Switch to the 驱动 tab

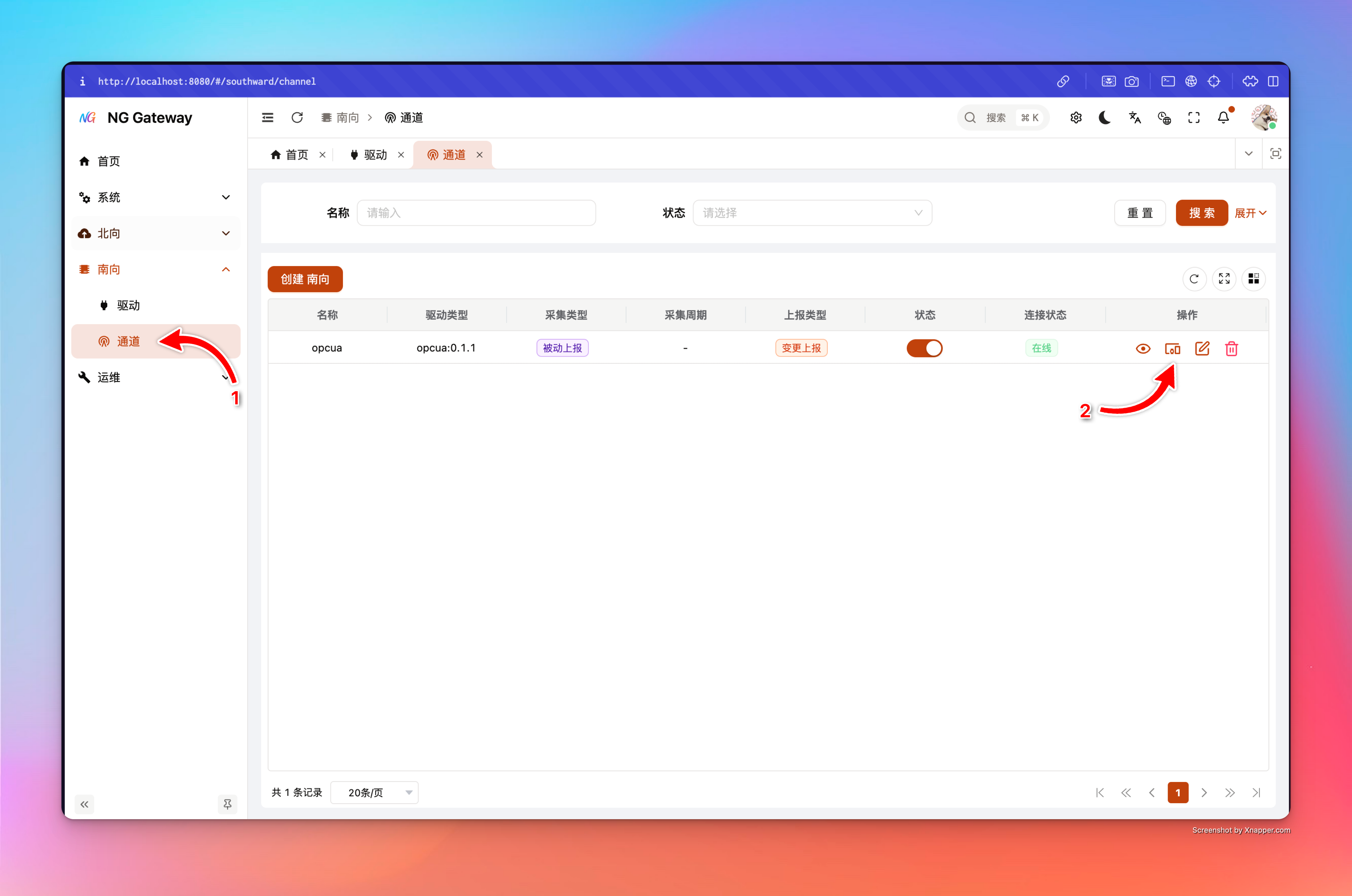(x=375, y=155)
